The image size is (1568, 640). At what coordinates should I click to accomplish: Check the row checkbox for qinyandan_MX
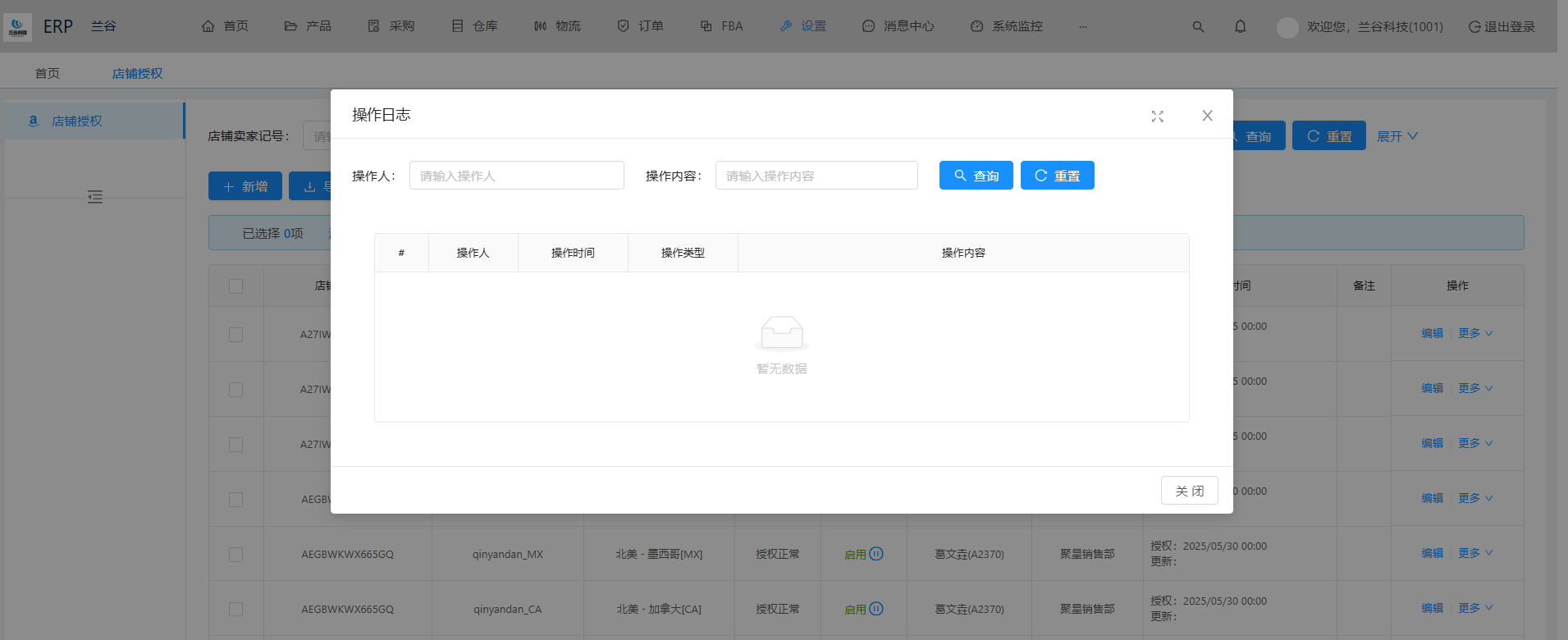[236, 555]
